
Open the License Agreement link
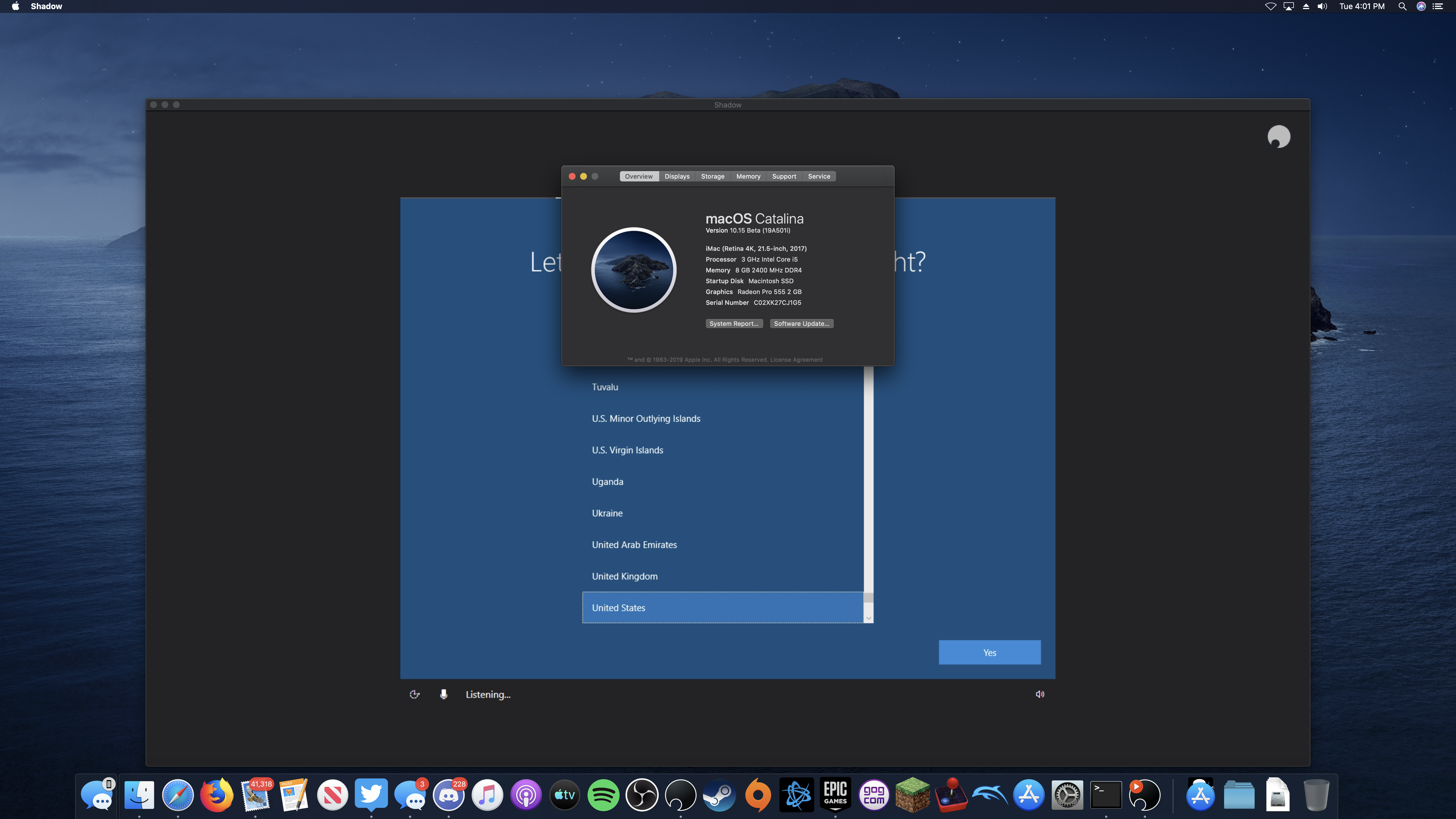coord(796,359)
